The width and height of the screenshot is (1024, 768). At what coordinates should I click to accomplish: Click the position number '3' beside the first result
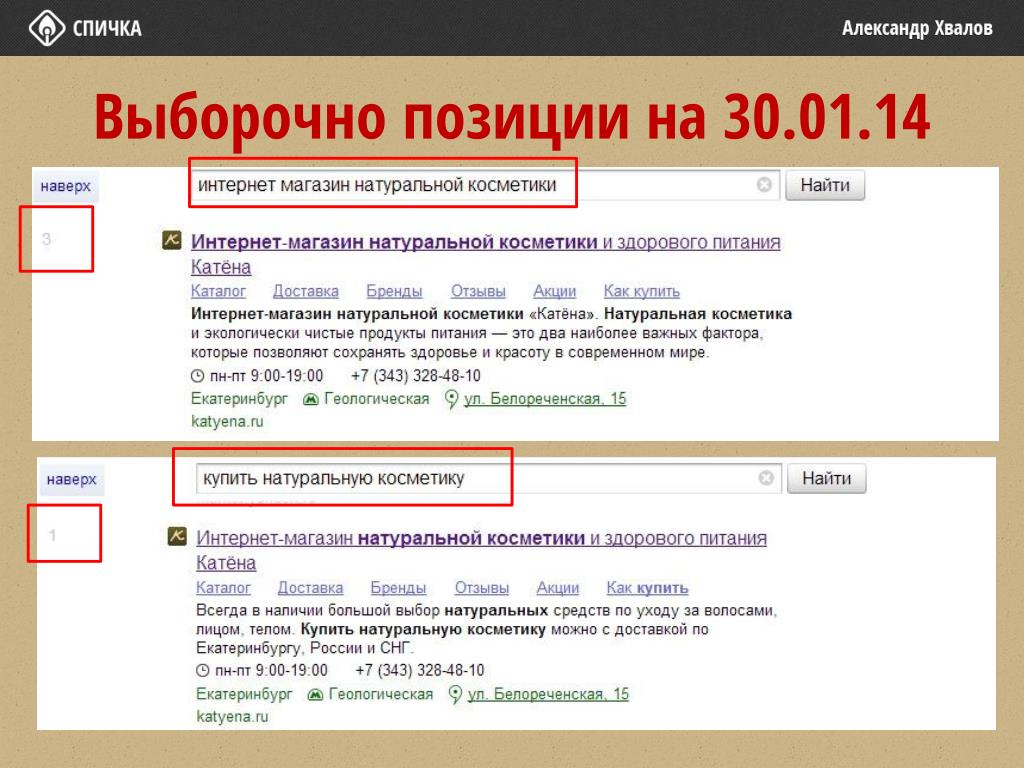tap(46, 239)
